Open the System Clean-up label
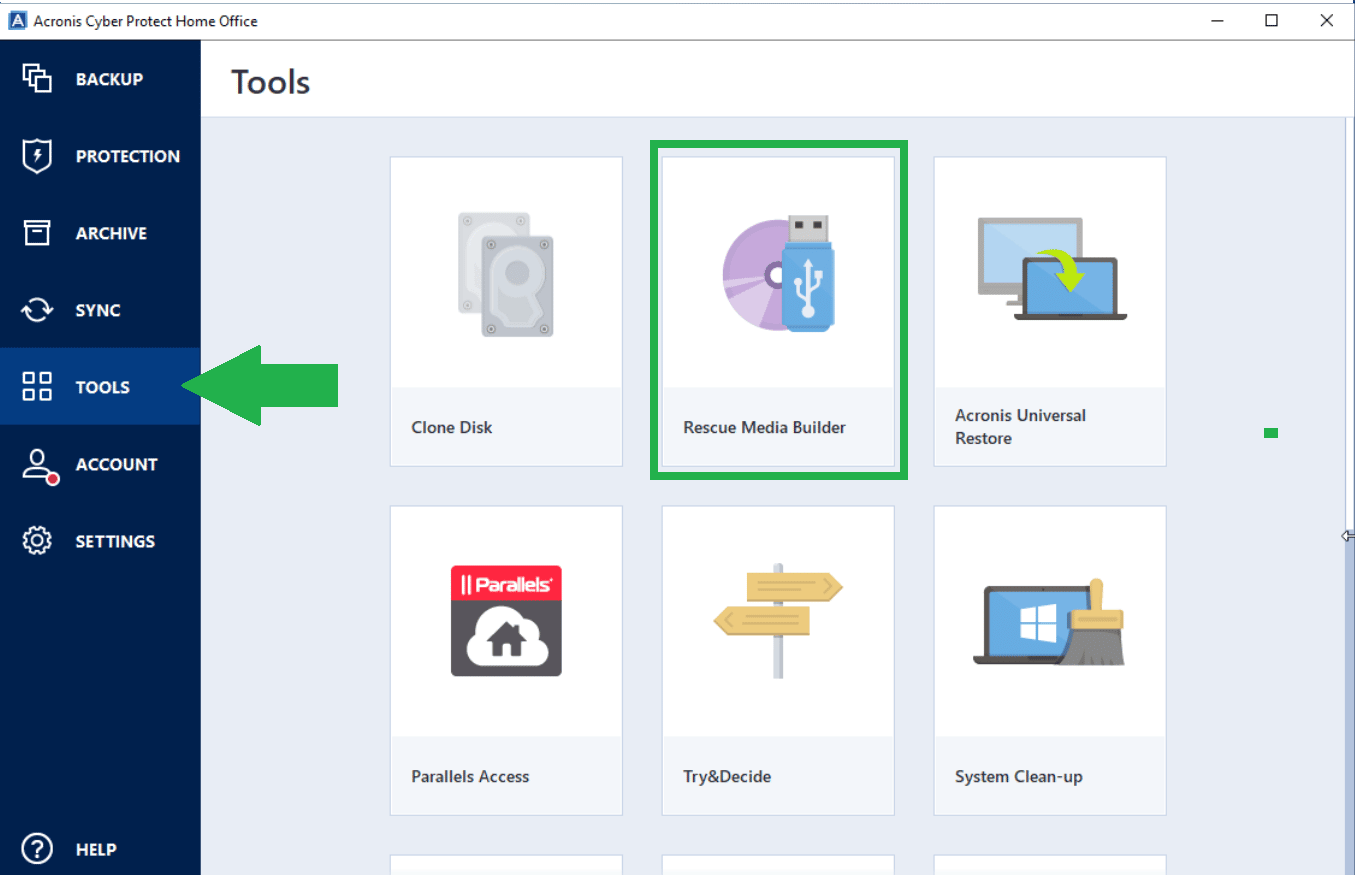 [x=1019, y=776]
